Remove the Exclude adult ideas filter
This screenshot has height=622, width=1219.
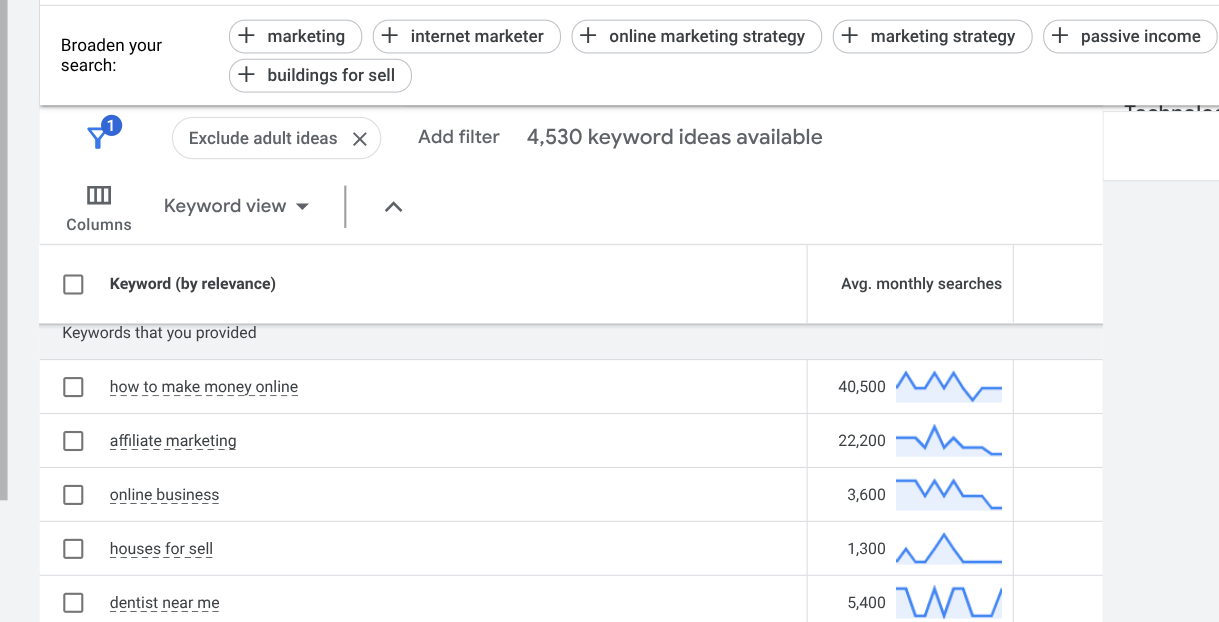point(360,139)
